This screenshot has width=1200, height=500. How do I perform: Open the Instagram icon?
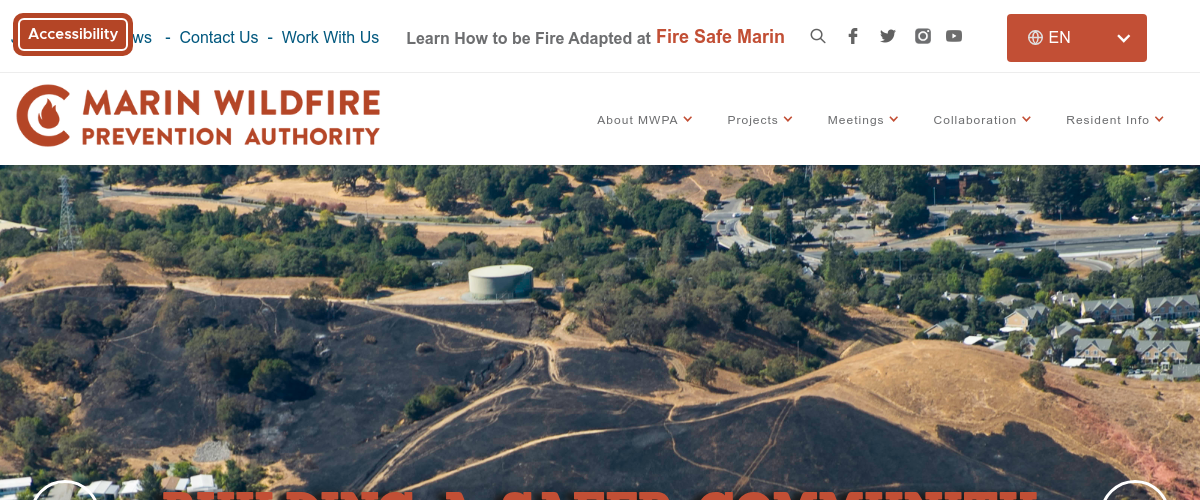point(923,36)
